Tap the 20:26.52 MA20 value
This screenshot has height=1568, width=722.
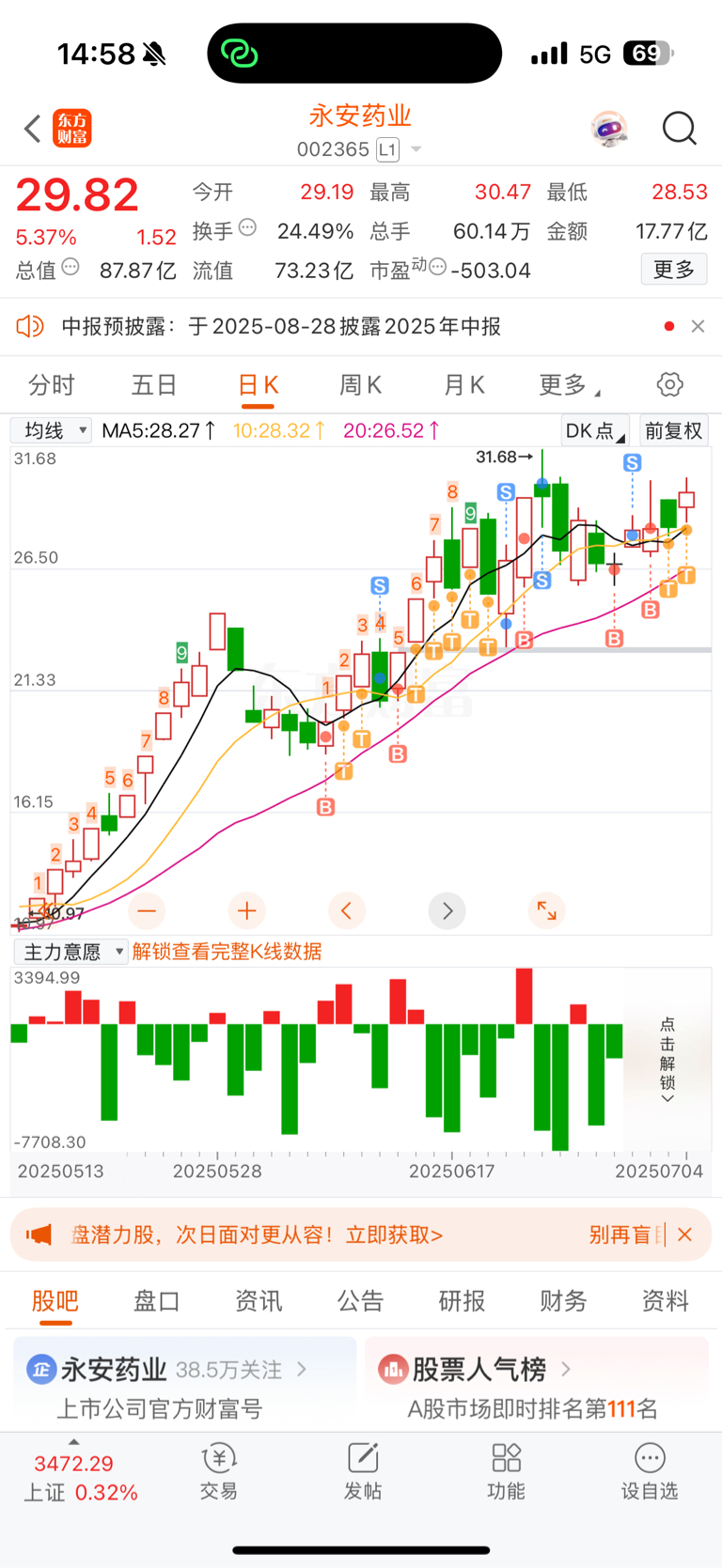click(x=391, y=430)
